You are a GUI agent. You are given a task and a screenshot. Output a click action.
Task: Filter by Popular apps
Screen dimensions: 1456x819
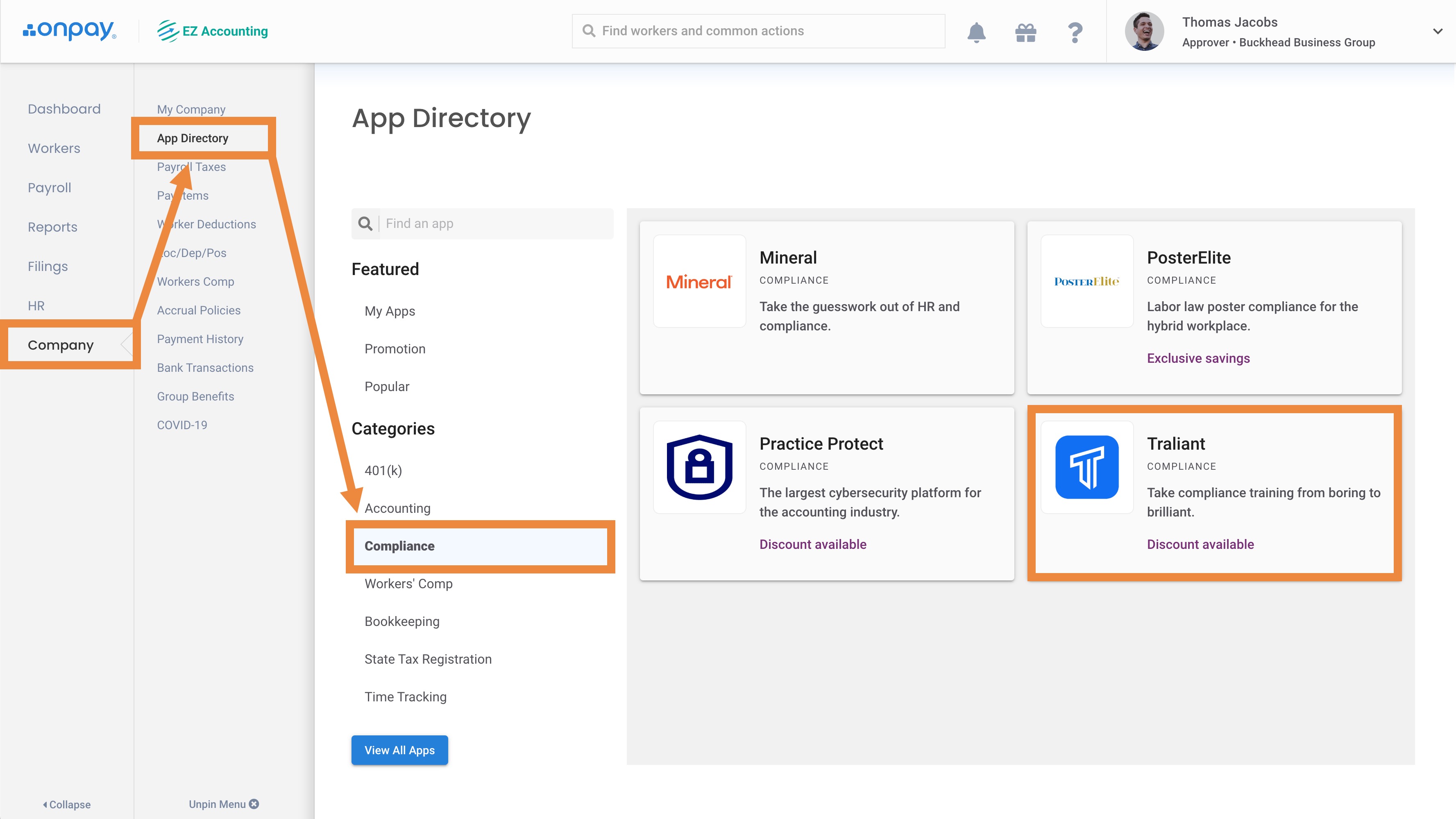[387, 386]
